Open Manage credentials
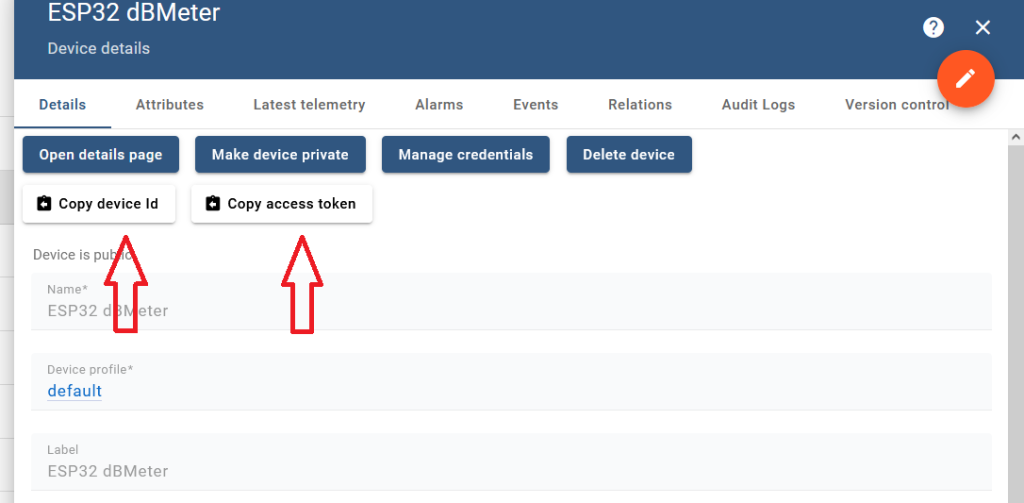 click(x=465, y=155)
